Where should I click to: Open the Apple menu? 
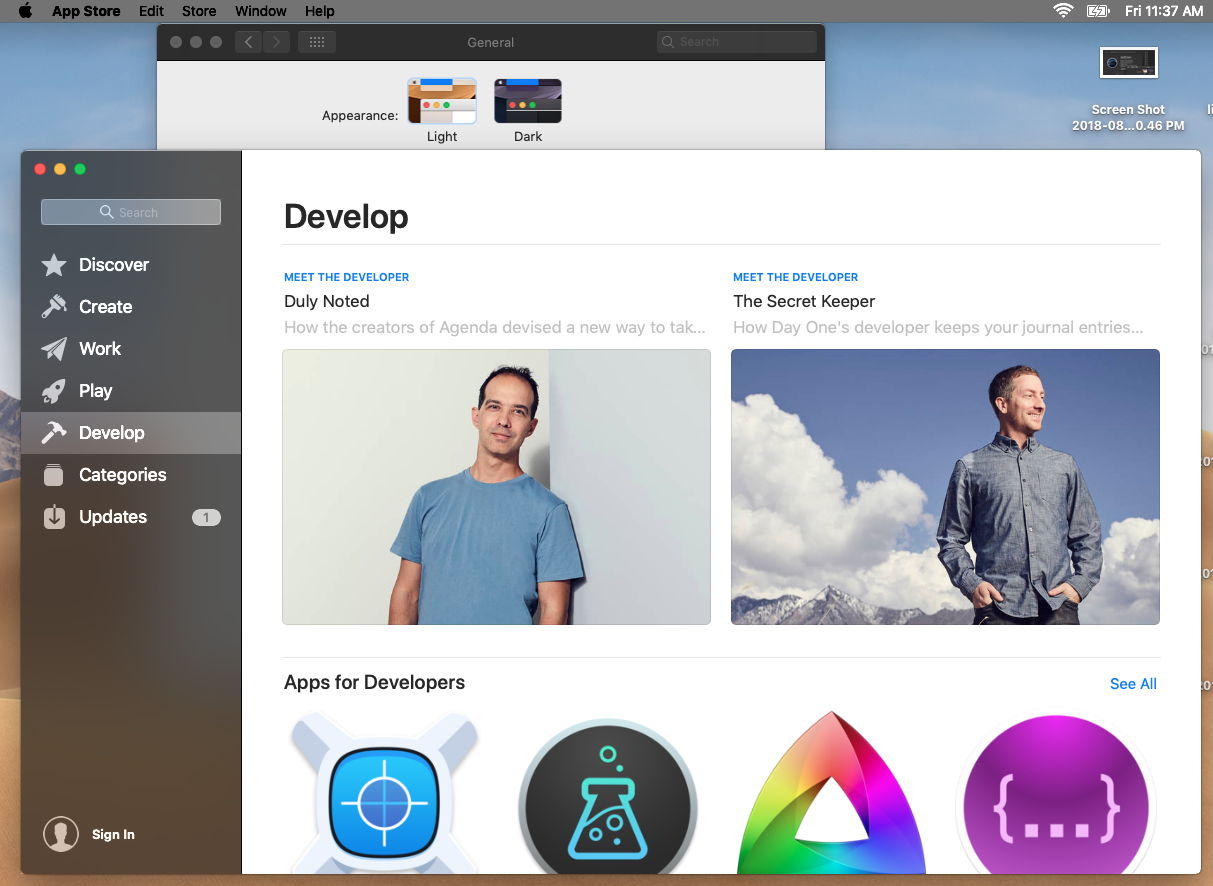pos(26,11)
